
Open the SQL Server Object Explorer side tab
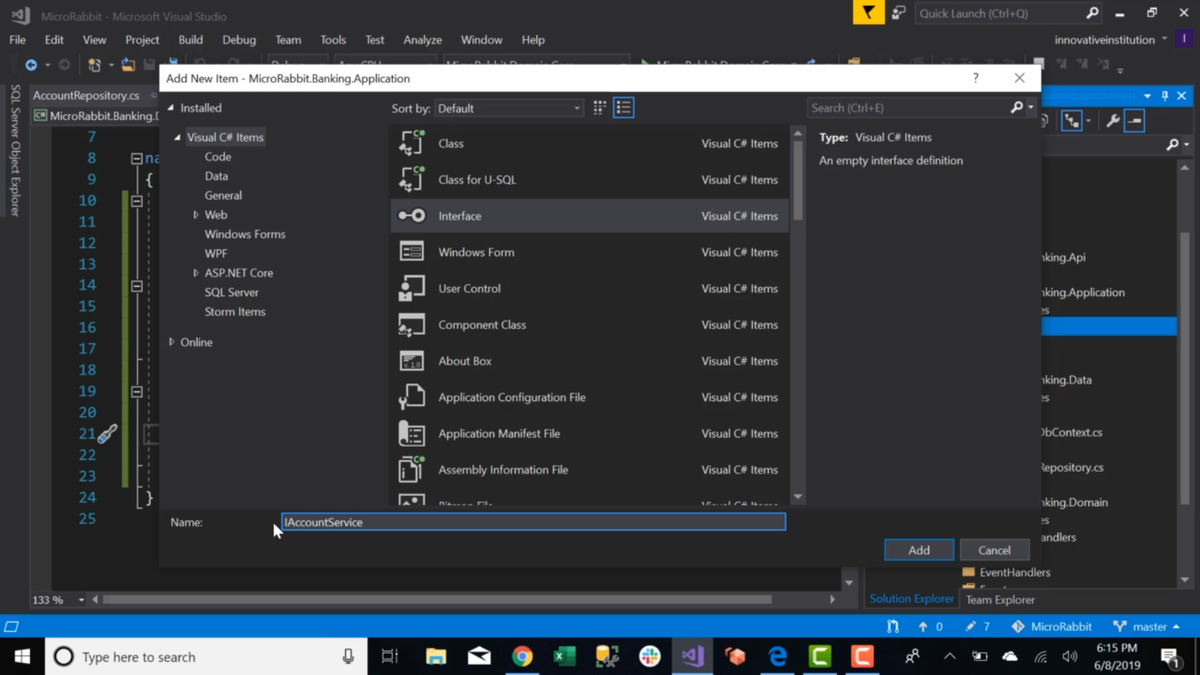click(x=15, y=150)
